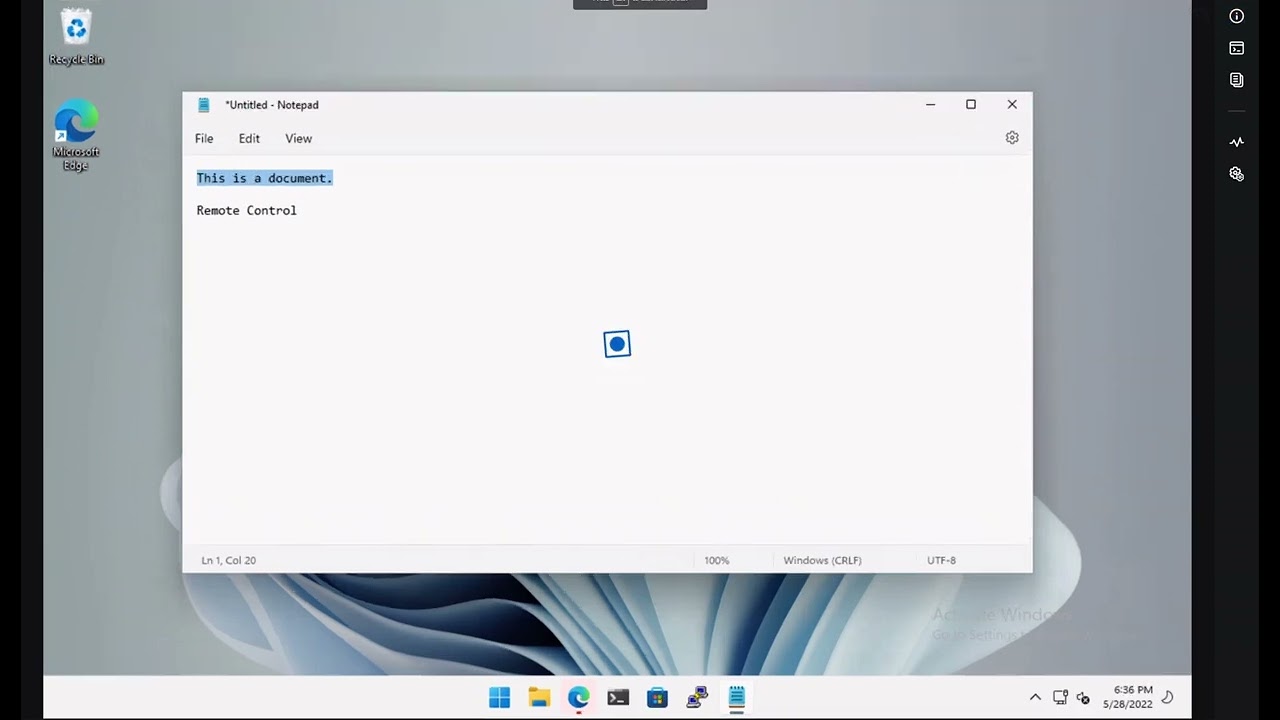This screenshot has height=720, width=1280.
Task: Select the Microsoft Edge desktop shortcut
Action: pos(76,135)
